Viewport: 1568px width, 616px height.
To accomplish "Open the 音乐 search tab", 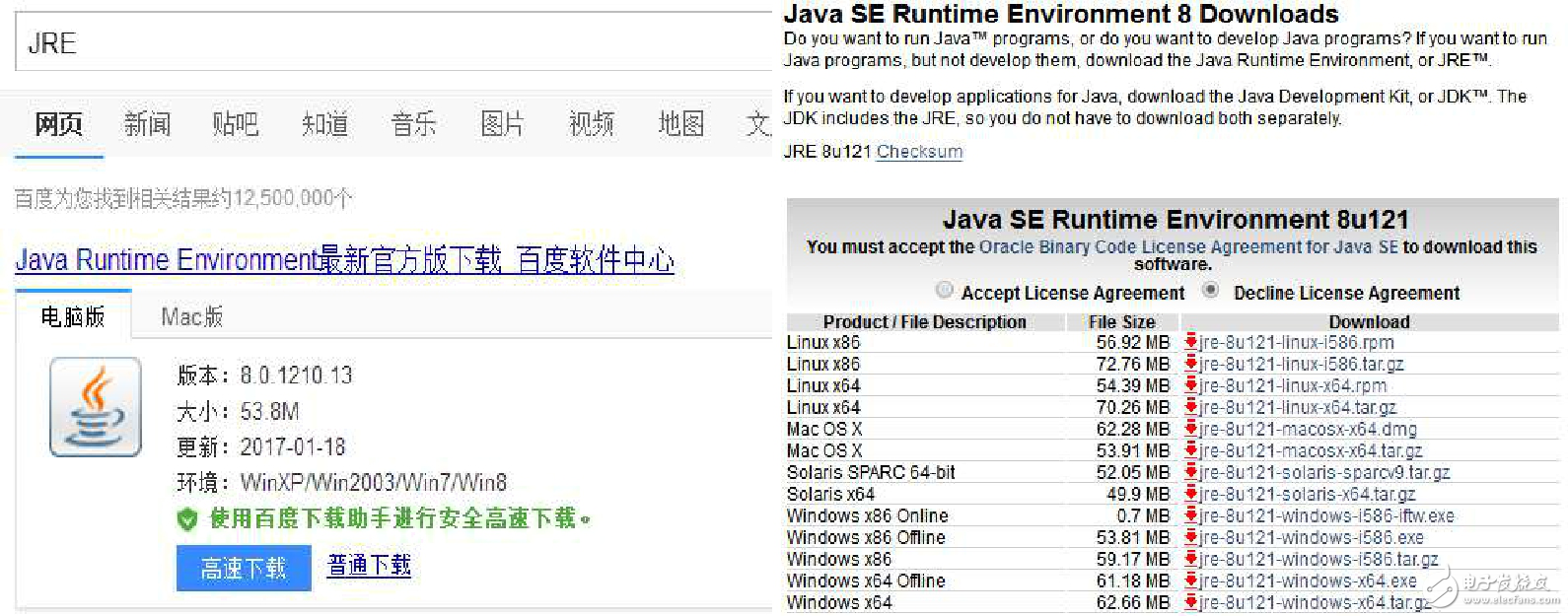I will [x=414, y=124].
